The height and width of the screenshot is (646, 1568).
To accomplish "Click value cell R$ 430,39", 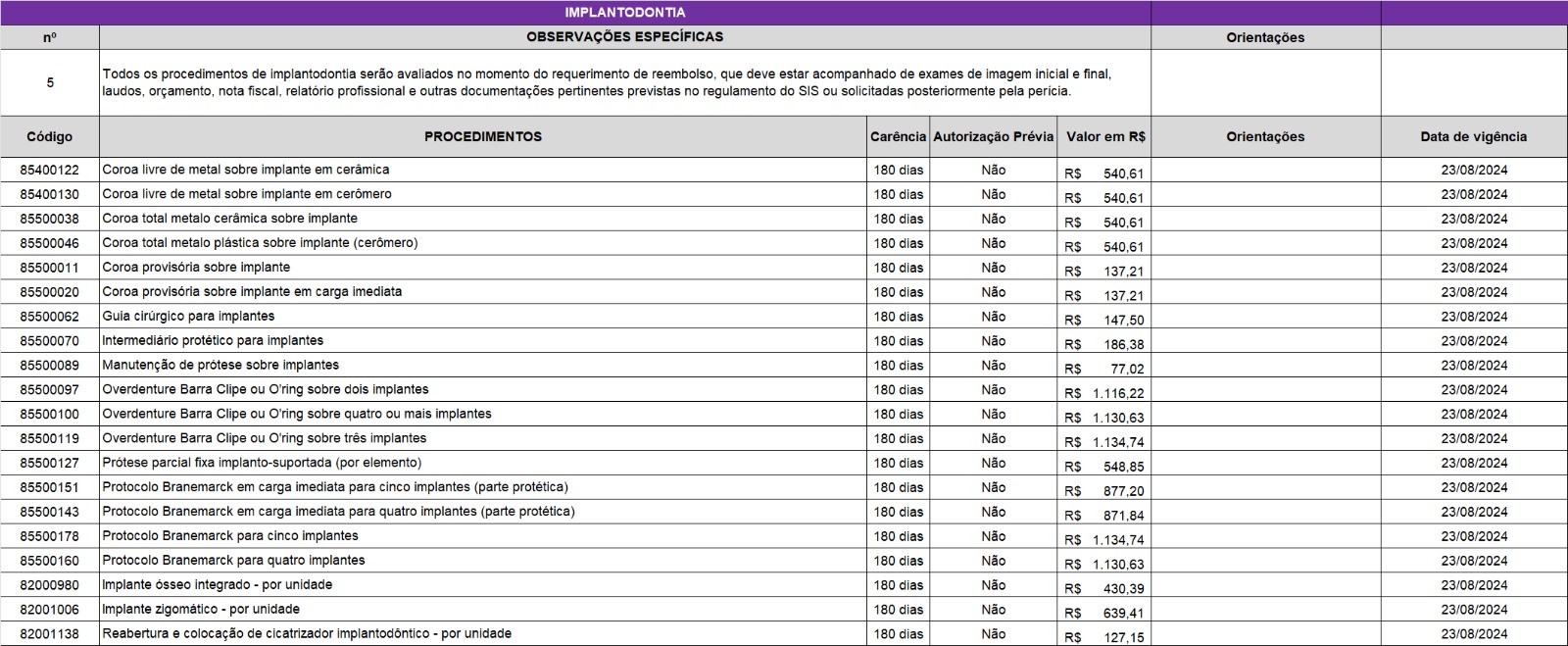I will [x=1105, y=588].
